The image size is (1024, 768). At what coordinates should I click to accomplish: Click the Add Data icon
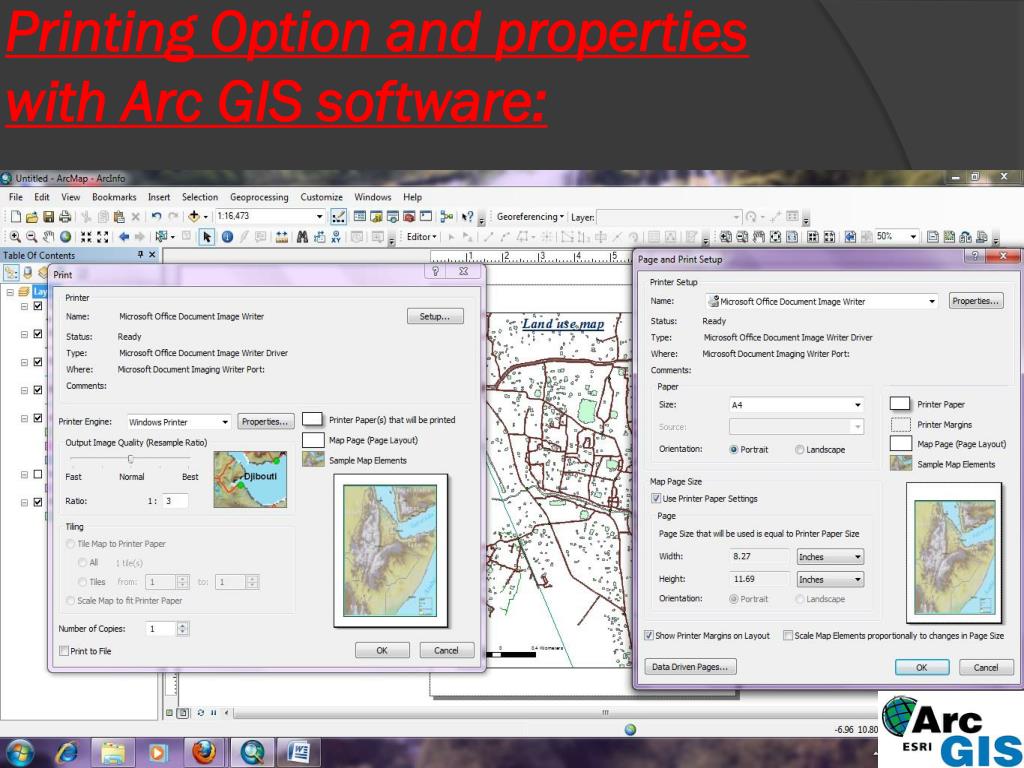tap(194, 217)
